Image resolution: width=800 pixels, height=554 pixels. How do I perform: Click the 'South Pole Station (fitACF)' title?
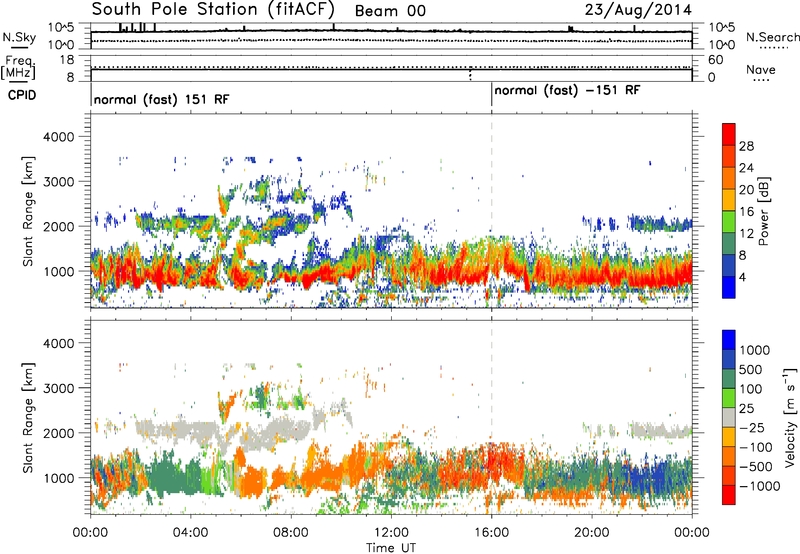pyautogui.click(x=213, y=9)
